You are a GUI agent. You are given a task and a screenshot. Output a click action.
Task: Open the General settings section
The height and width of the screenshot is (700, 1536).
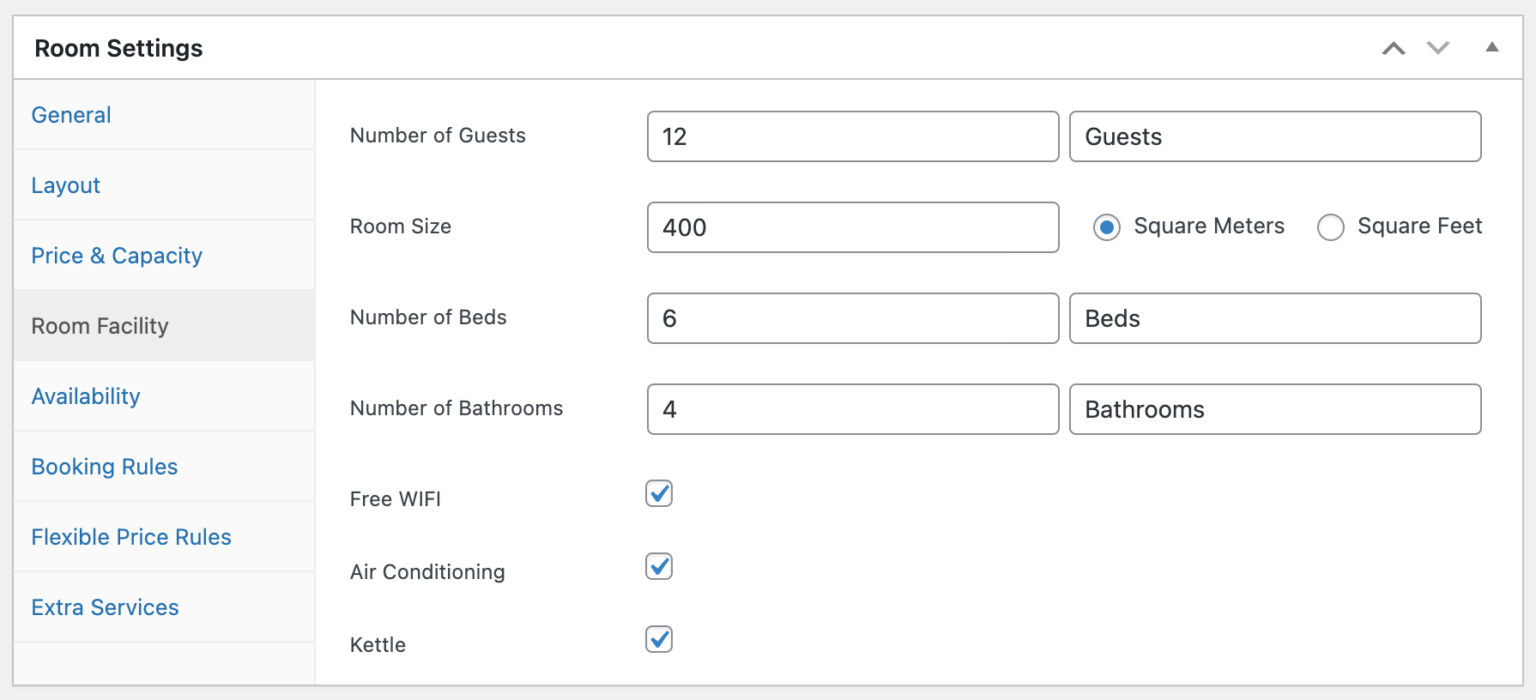71,115
